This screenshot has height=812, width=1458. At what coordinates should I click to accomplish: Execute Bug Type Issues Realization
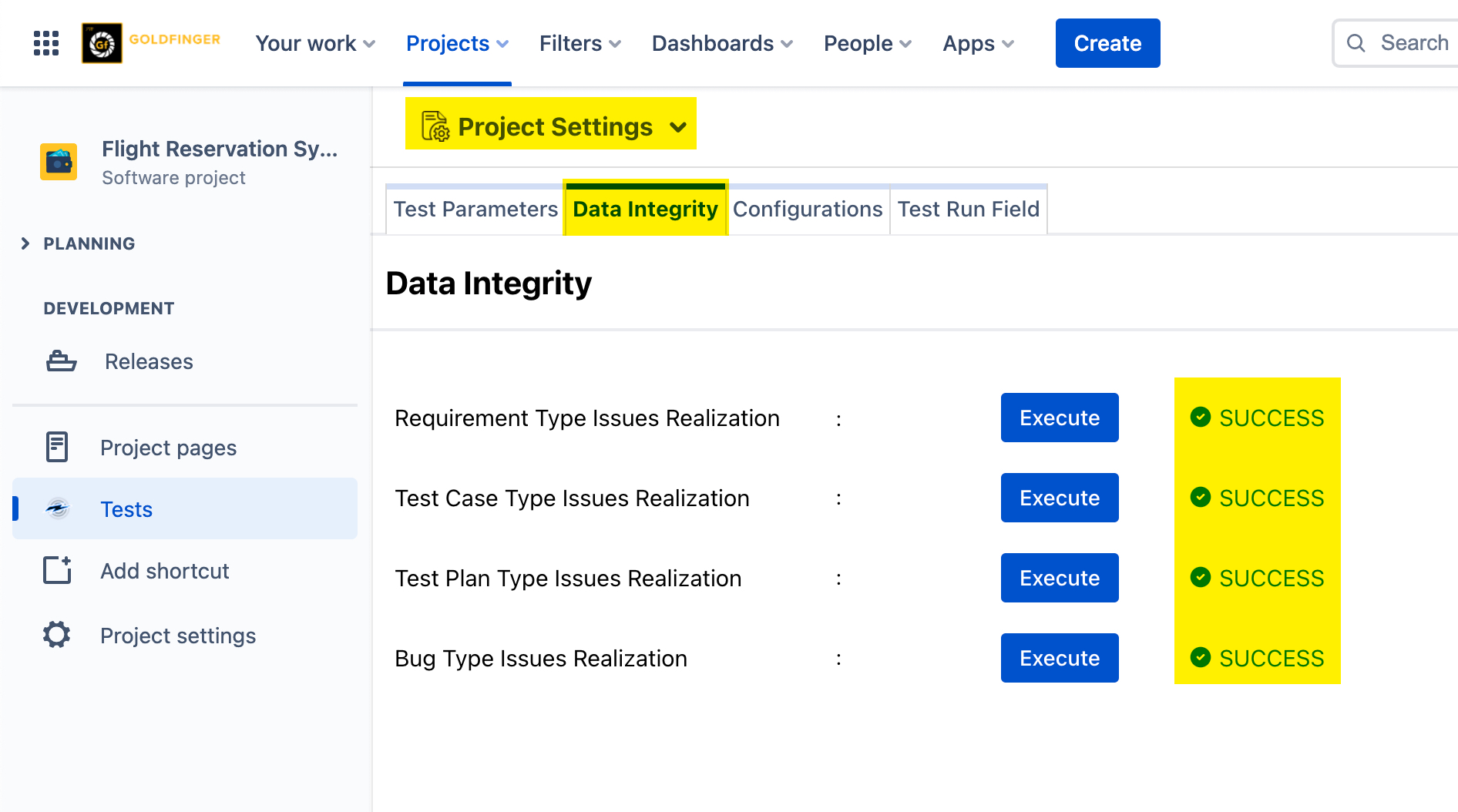click(x=1060, y=658)
